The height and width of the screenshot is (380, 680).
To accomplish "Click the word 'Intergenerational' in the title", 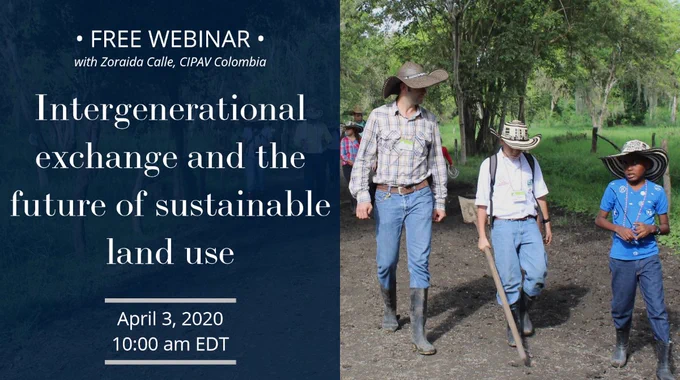I will [x=170, y=111].
